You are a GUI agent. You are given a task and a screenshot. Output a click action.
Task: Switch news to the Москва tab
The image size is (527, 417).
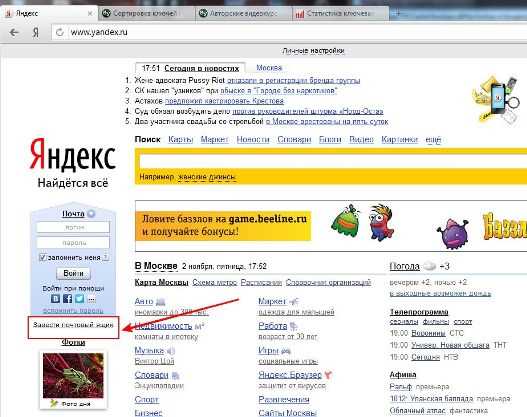[x=269, y=68]
